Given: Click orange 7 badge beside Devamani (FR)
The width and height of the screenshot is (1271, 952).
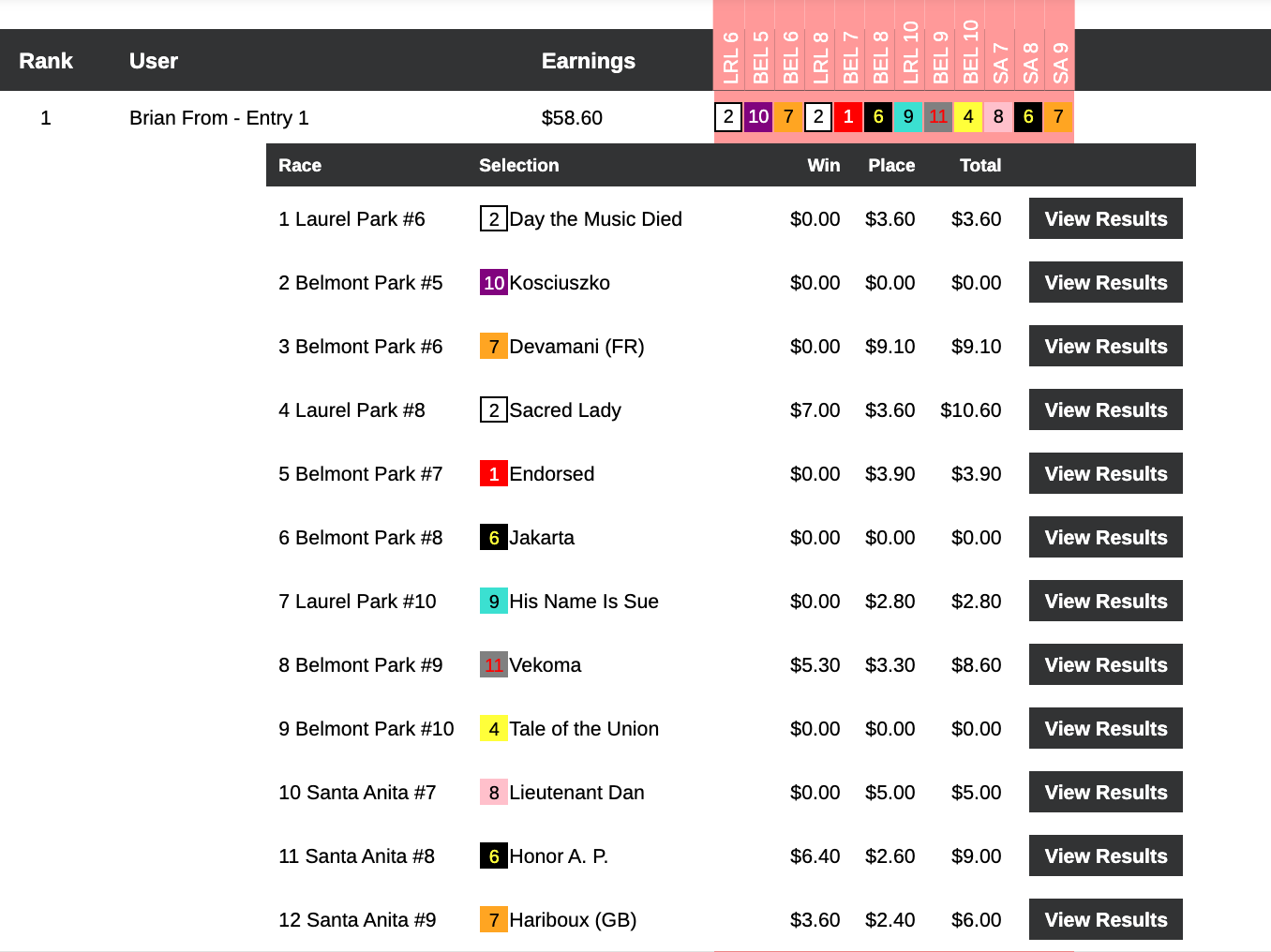Looking at the screenshot, I should coord(494,347).
